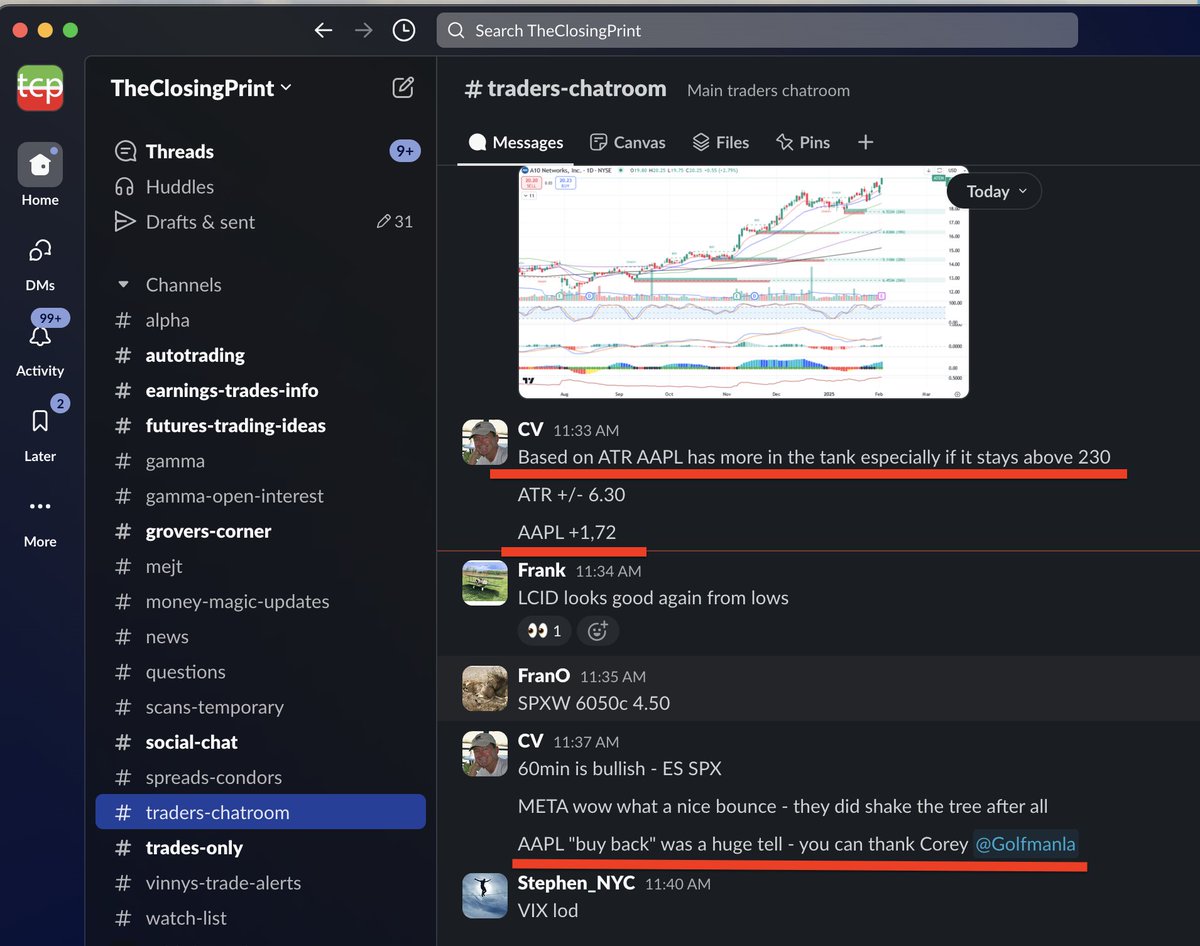This screenshot has height=946, width=1200.
Task: Open the social-chat channel
Action: pos(260,742)
